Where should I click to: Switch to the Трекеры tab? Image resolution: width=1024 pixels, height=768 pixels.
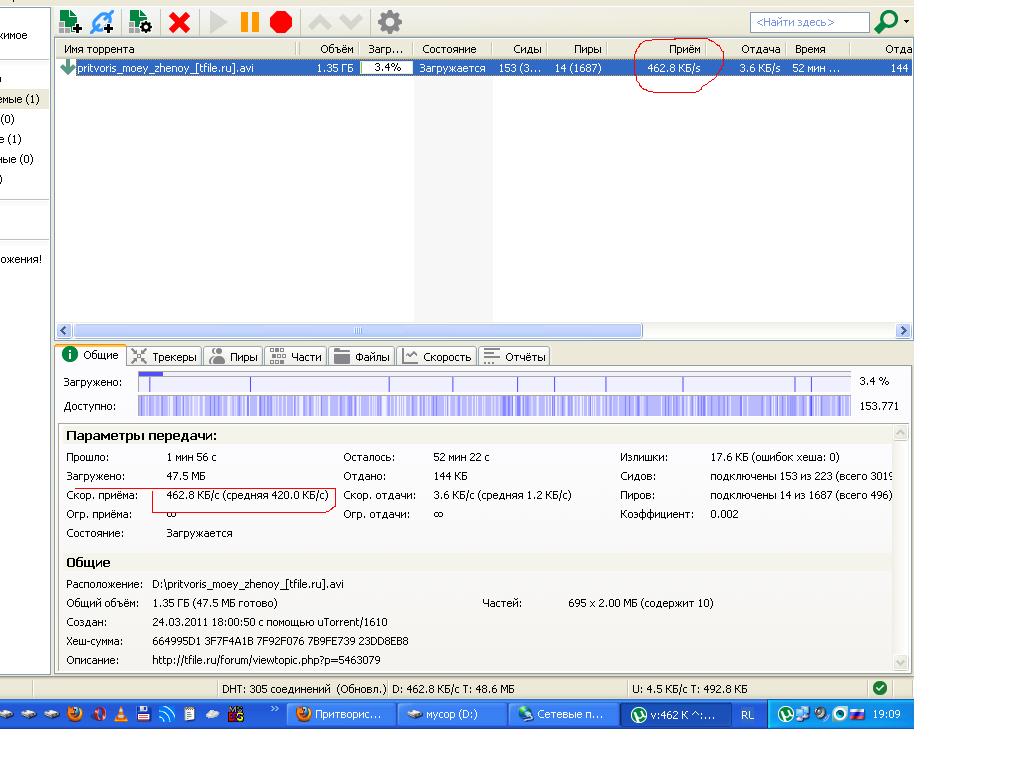[165, 356]
